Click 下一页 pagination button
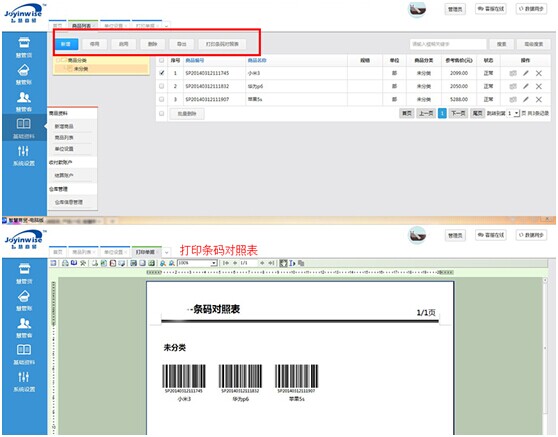 (x=458, y=113)
